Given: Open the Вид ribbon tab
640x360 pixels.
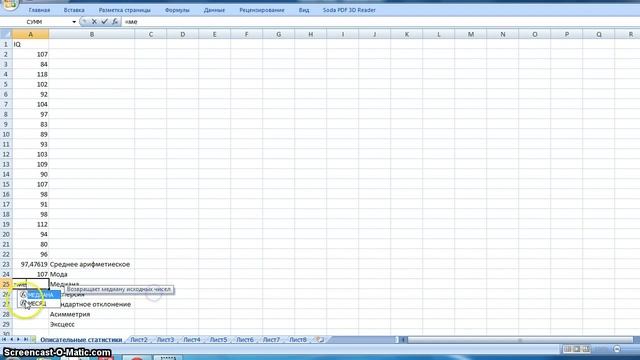Looking at the screenshot, I should pos(304,10).
